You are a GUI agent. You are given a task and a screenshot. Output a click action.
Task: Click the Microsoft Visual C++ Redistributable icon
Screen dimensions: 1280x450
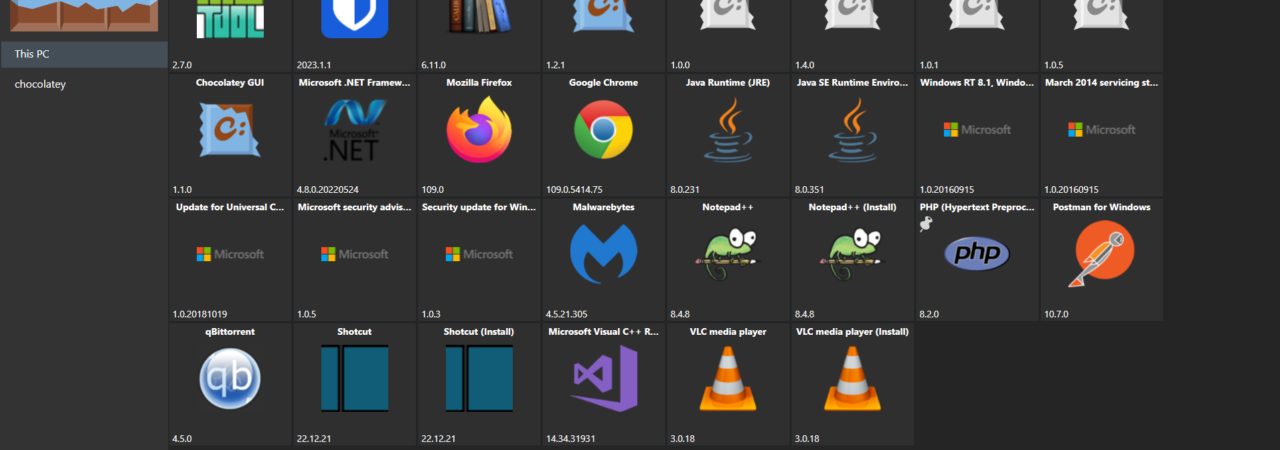(x=603, y=379)
